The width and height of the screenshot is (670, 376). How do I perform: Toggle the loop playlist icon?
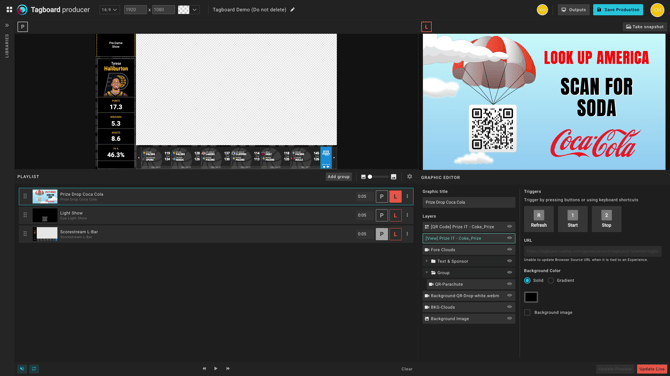34,369
